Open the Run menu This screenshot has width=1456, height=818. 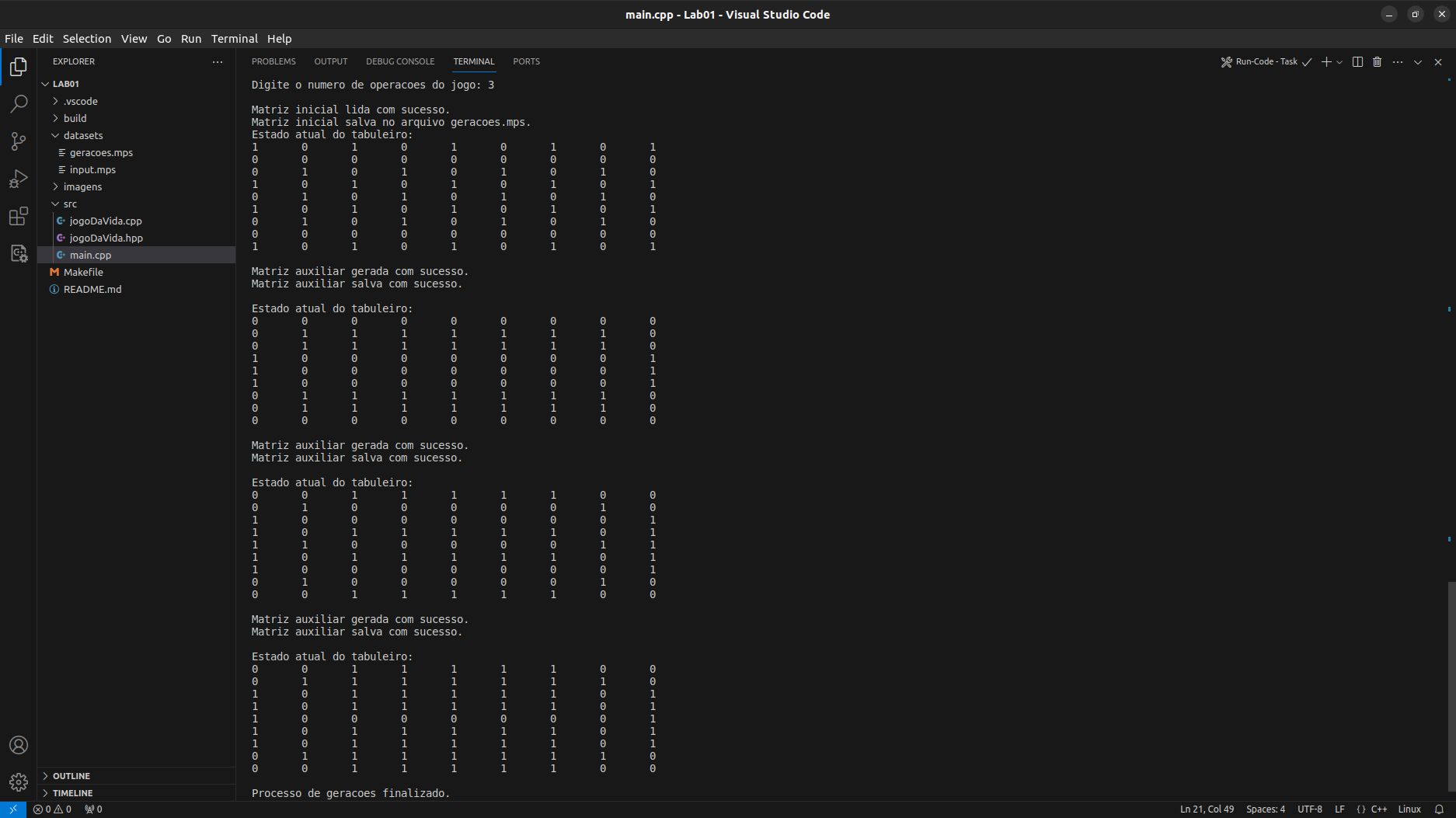coord(191,39)
